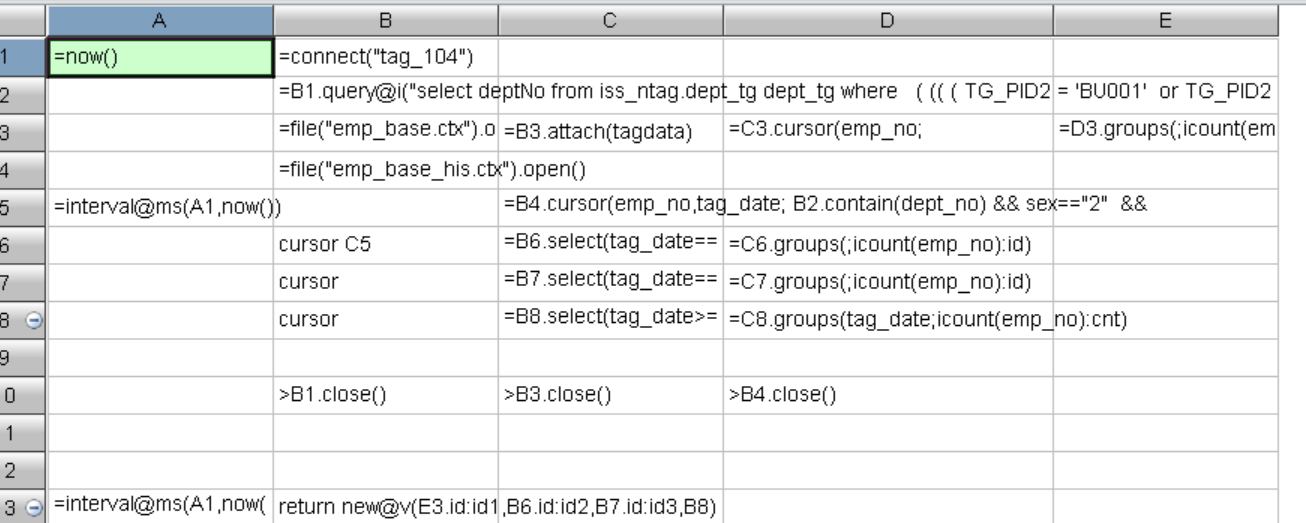The height and width of the screenshot is (523, 1306).
Task: Select column E header
Action: (1165, 19)
